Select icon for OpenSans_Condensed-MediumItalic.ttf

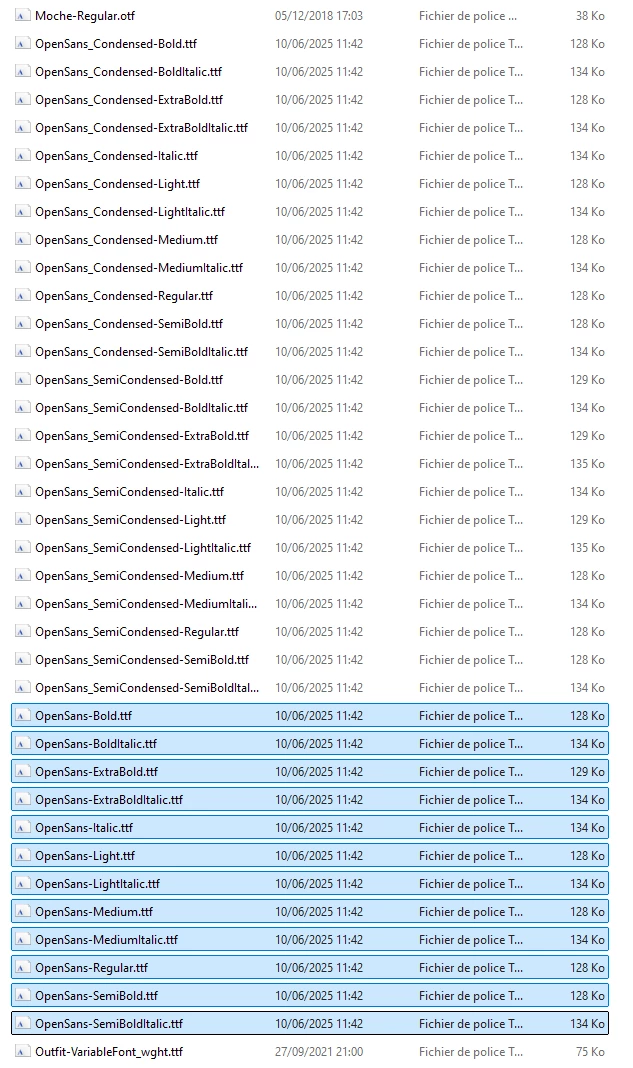(22, 267)
